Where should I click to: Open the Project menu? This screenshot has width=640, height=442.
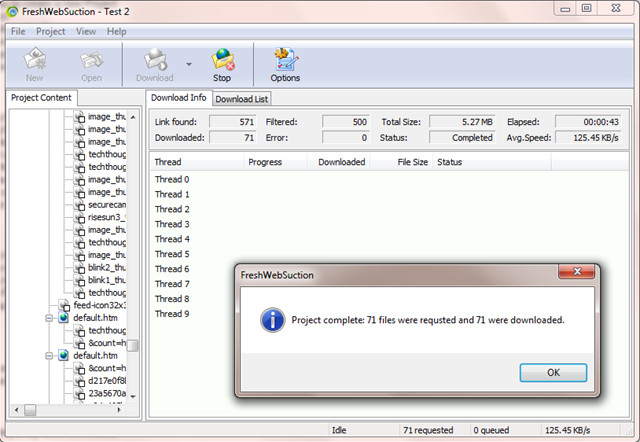pos(51,31)
